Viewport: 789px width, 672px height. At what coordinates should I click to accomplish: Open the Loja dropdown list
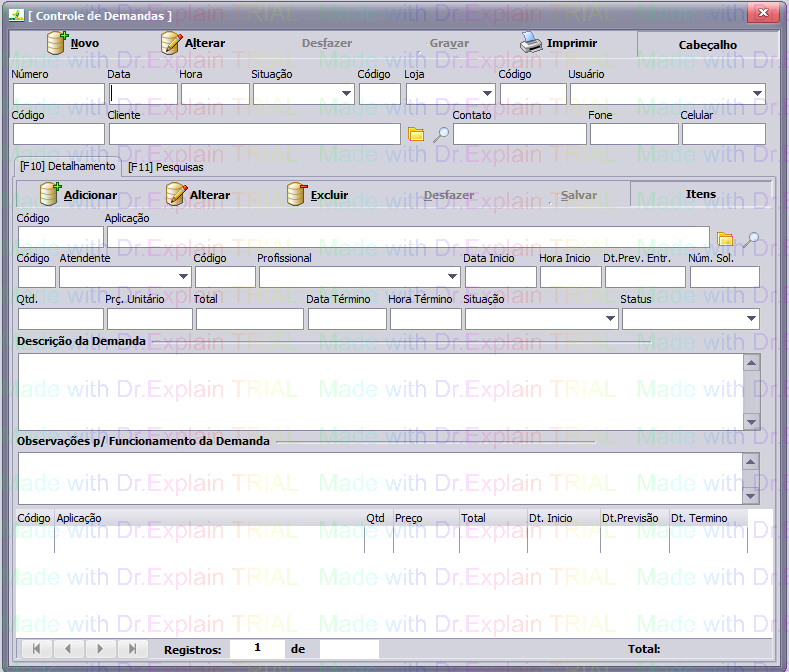(487, 94)
